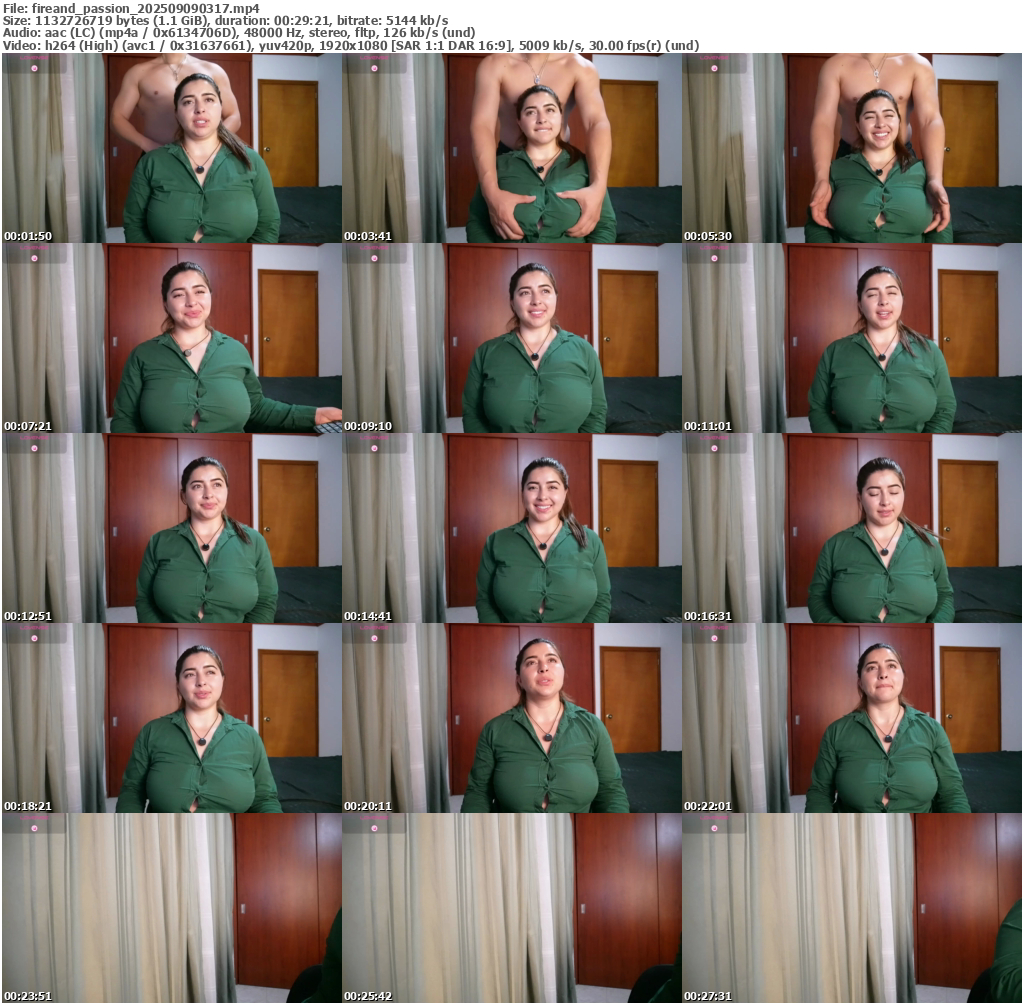This screenshot has width=1024, height=1003.
Task: Click the "Audio: aac (LC)" info line
Action: (239, 33)
